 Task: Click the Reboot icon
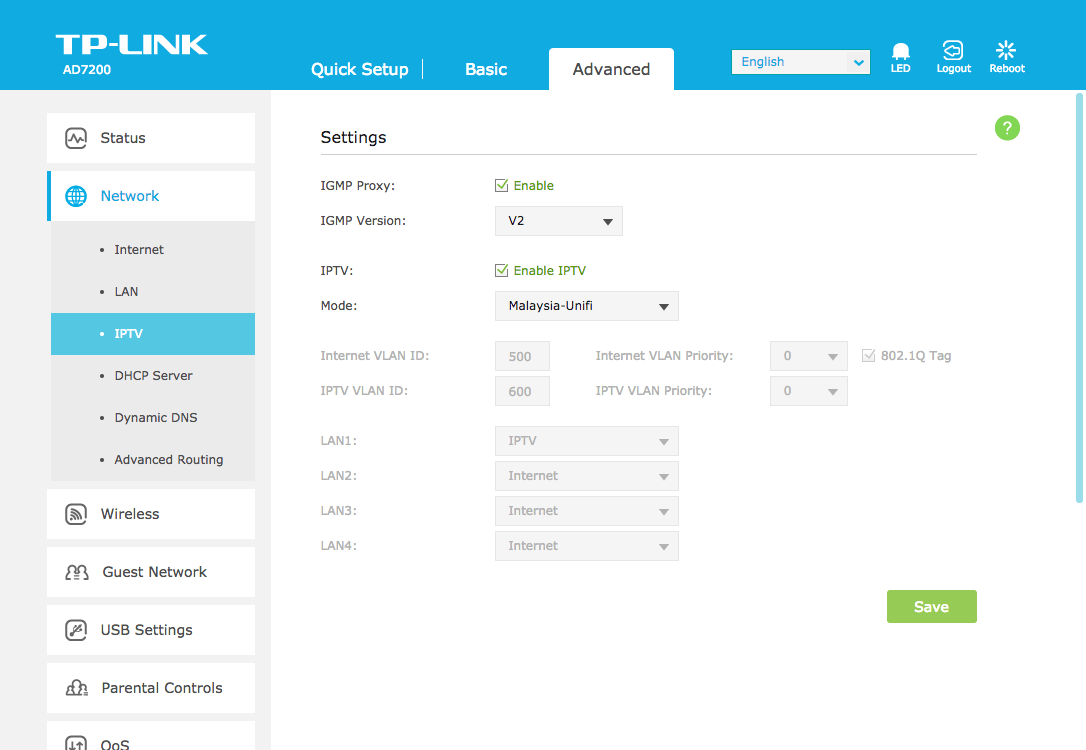point(1006,50)
